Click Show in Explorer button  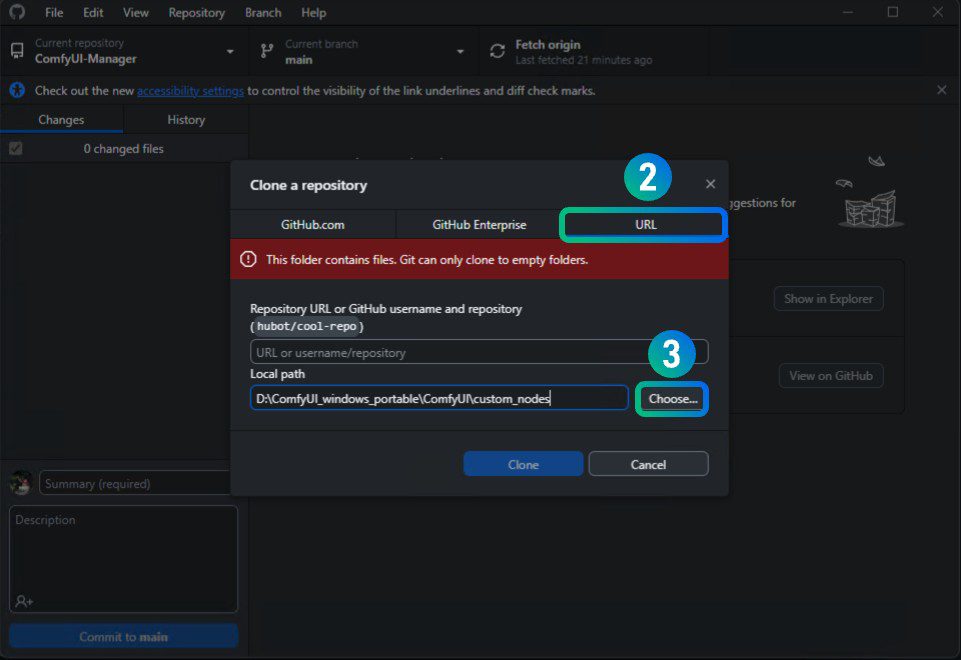[x=829, y=298]
